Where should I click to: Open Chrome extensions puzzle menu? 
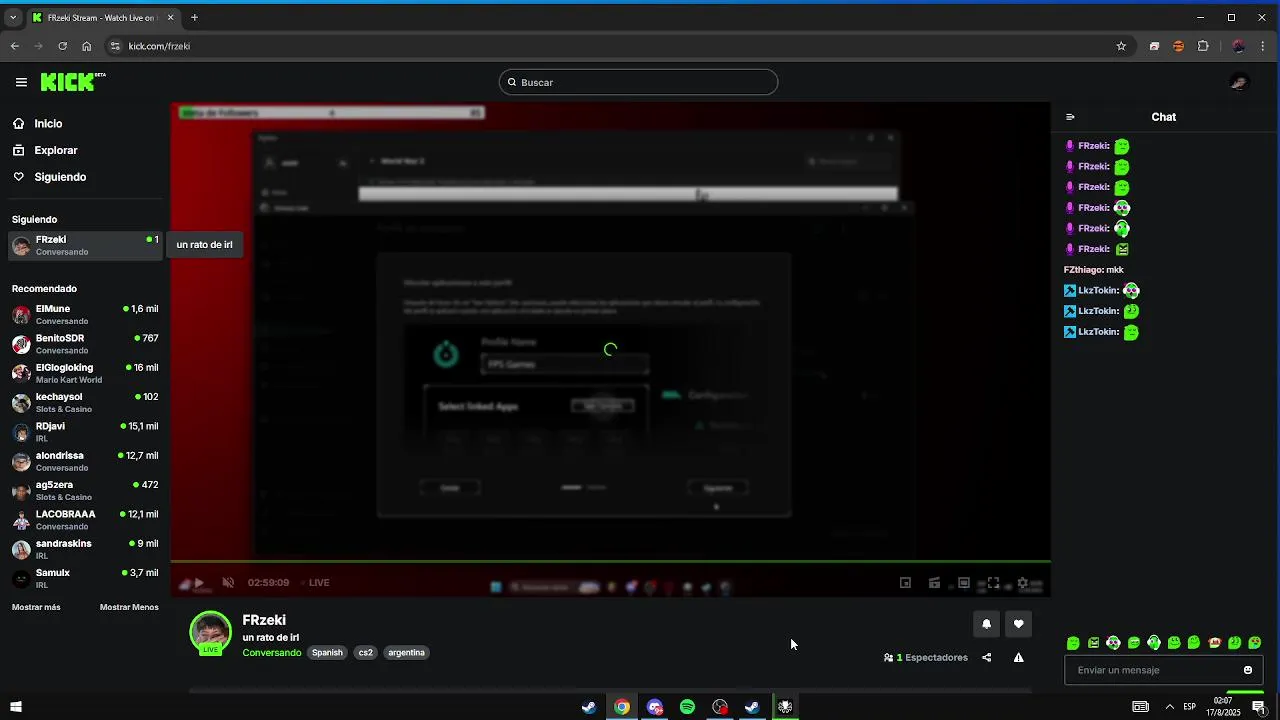[x=1203, y=46]
